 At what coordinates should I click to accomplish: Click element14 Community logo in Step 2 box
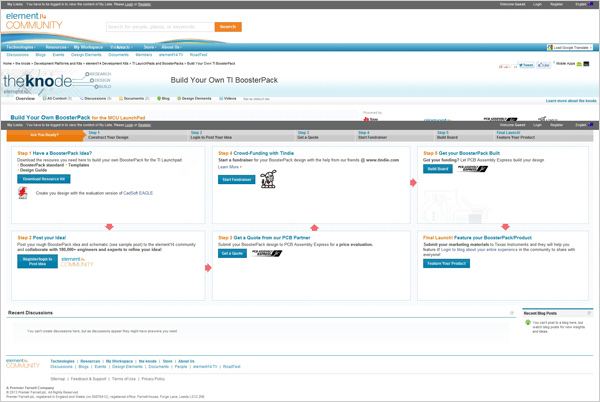(x=77, y=262)
